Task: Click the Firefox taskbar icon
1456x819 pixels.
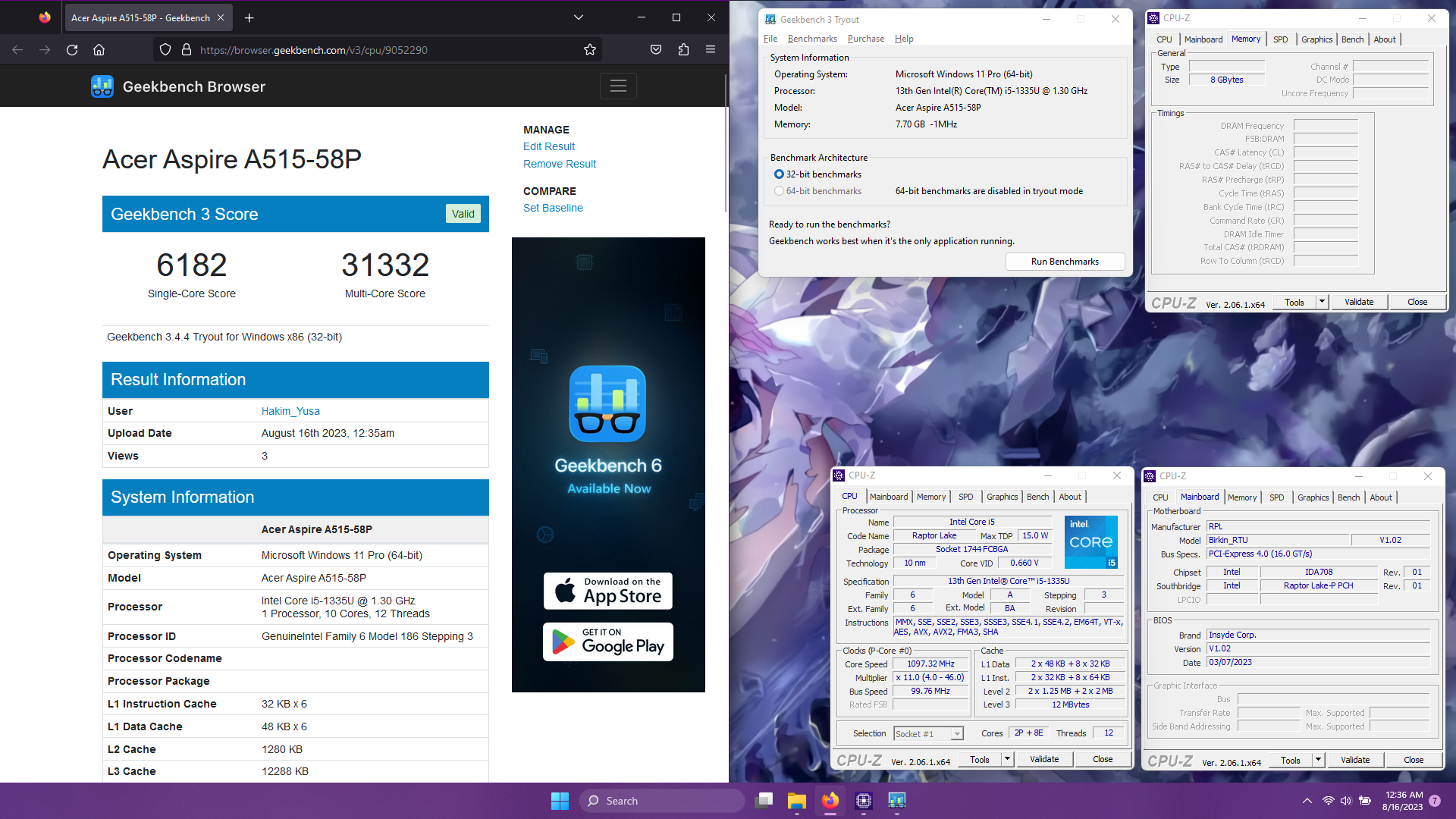Action: click(x=830, y=801)
